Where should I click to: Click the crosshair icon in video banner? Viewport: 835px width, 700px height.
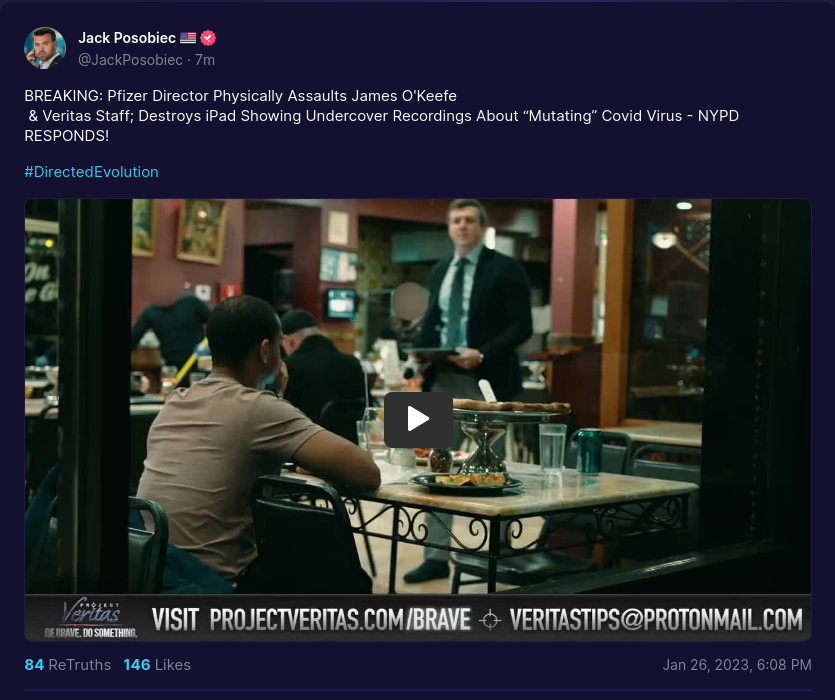click(490, 621)
